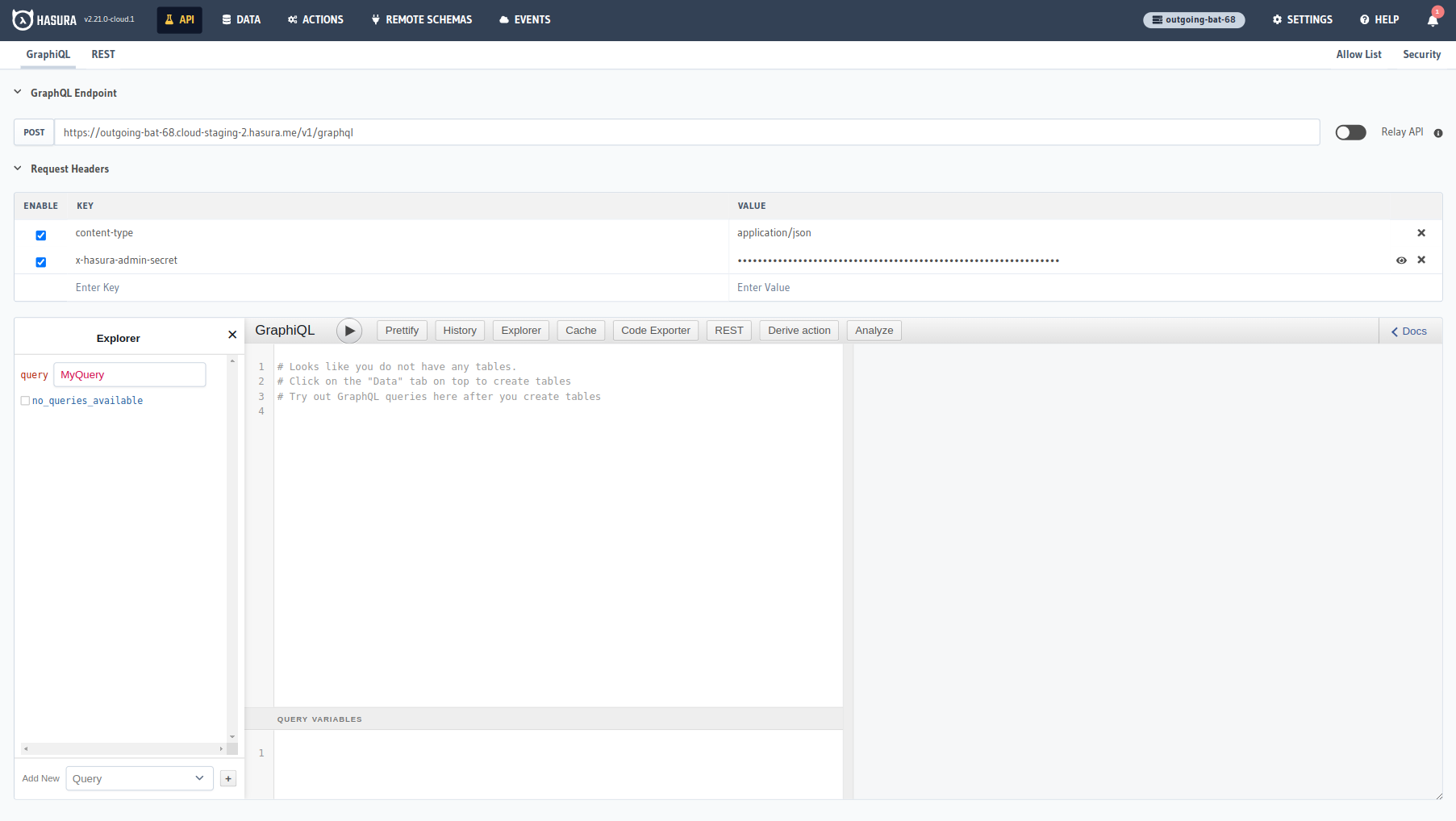Click the Hasura logo icon
Screen dimensions: 1456x821
coord(23,20)
